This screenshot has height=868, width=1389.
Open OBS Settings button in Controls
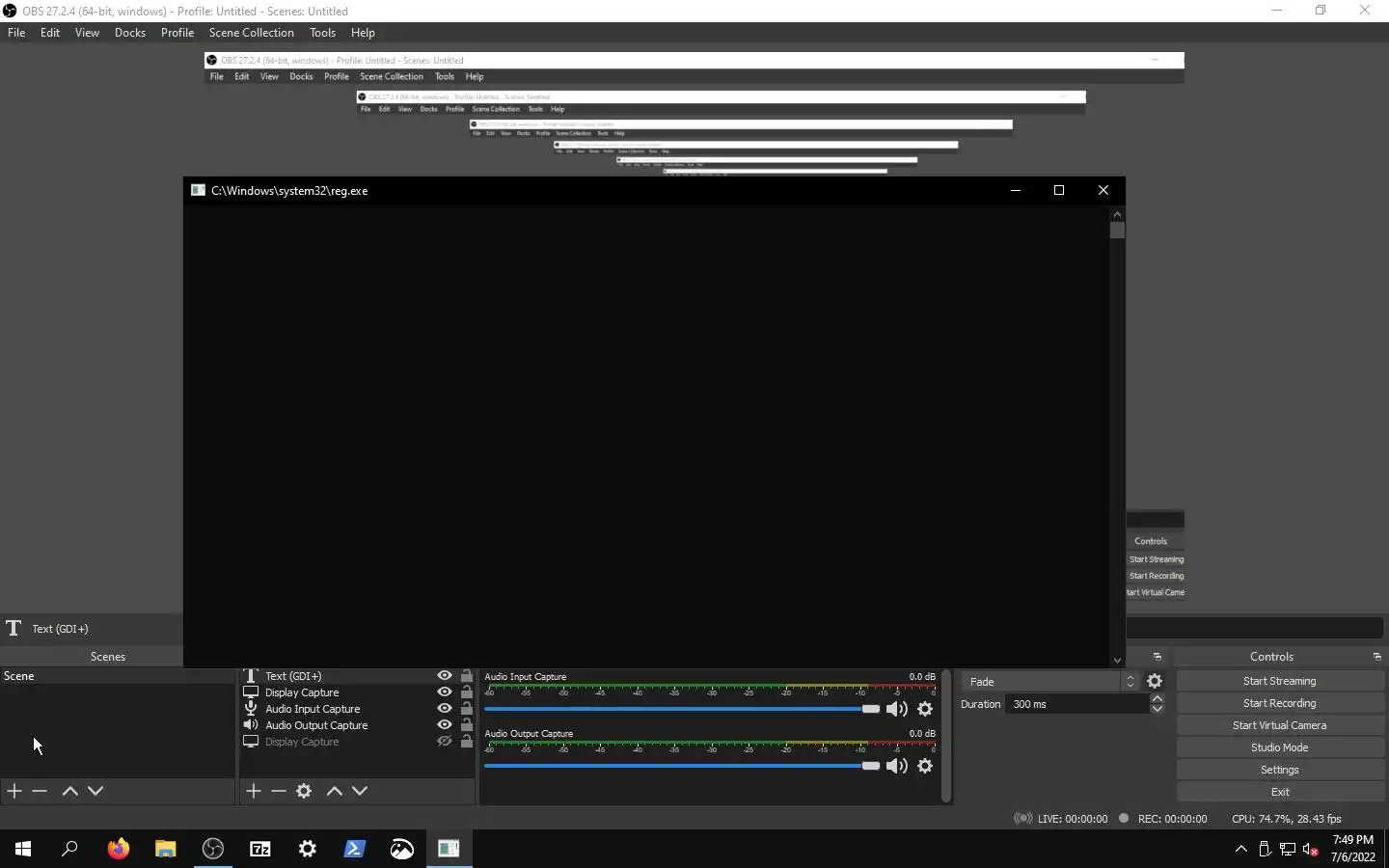(1280, 770)
